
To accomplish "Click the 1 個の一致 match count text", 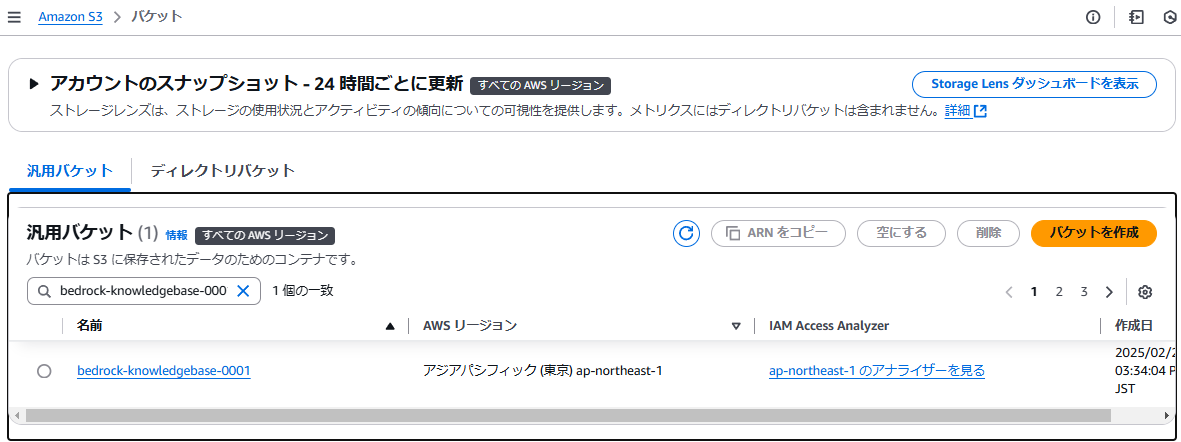I will 303,291.
